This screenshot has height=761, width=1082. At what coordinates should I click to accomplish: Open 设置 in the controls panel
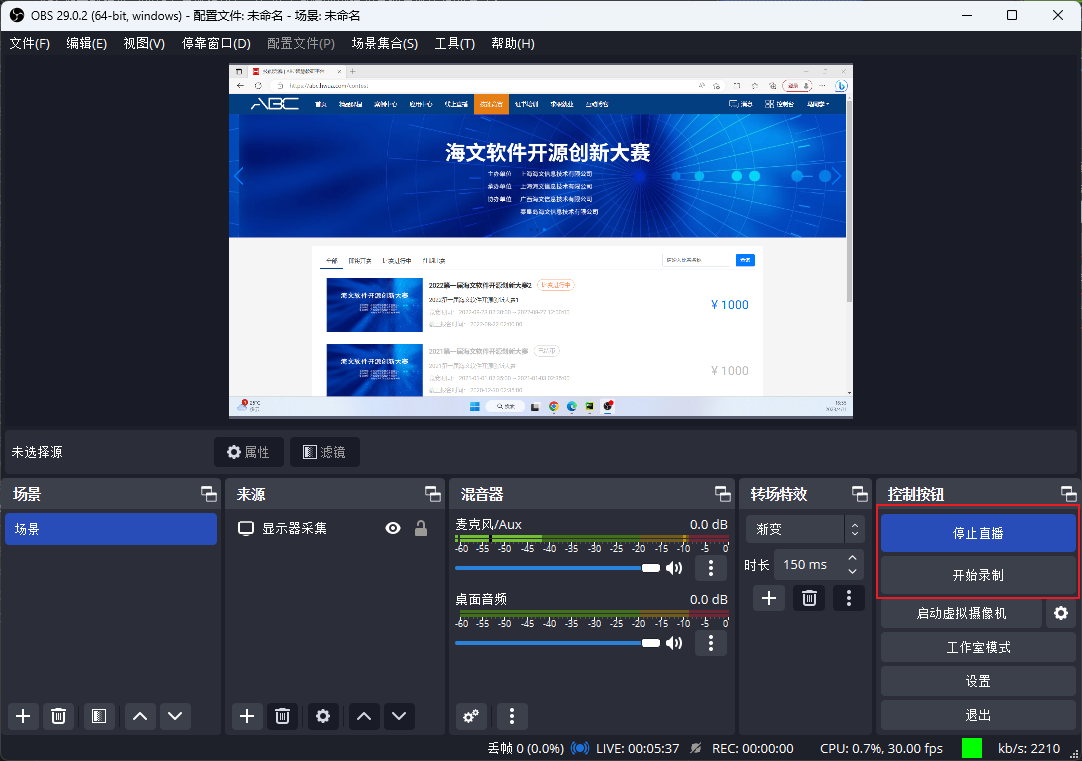tap(978, 681)
